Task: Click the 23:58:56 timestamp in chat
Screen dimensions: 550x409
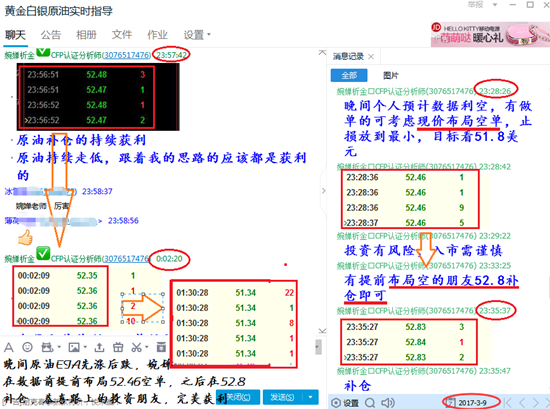Action: [x=123, y=221]
